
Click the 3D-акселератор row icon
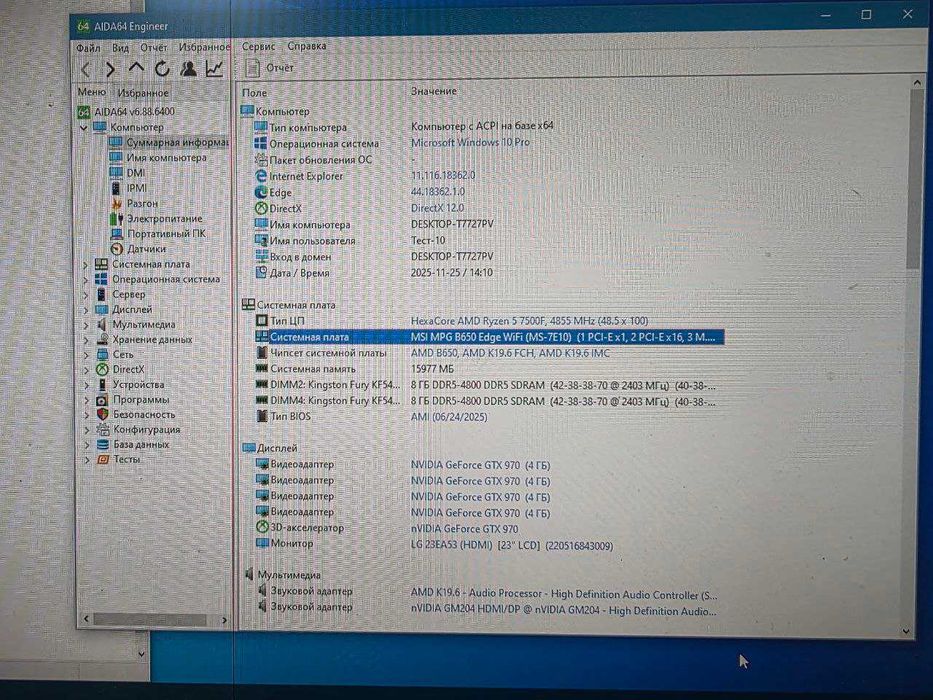click(262, 527)
